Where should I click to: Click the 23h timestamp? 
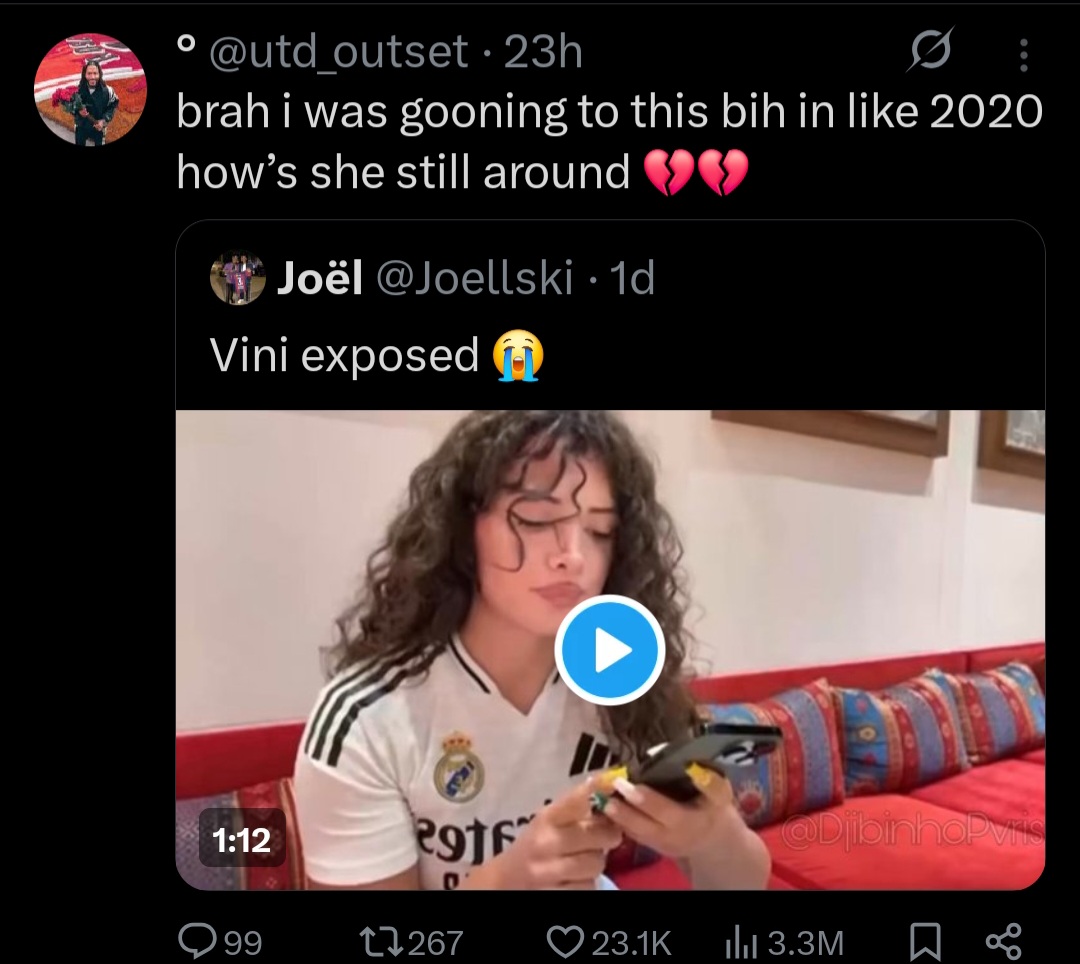pos(543,52)
